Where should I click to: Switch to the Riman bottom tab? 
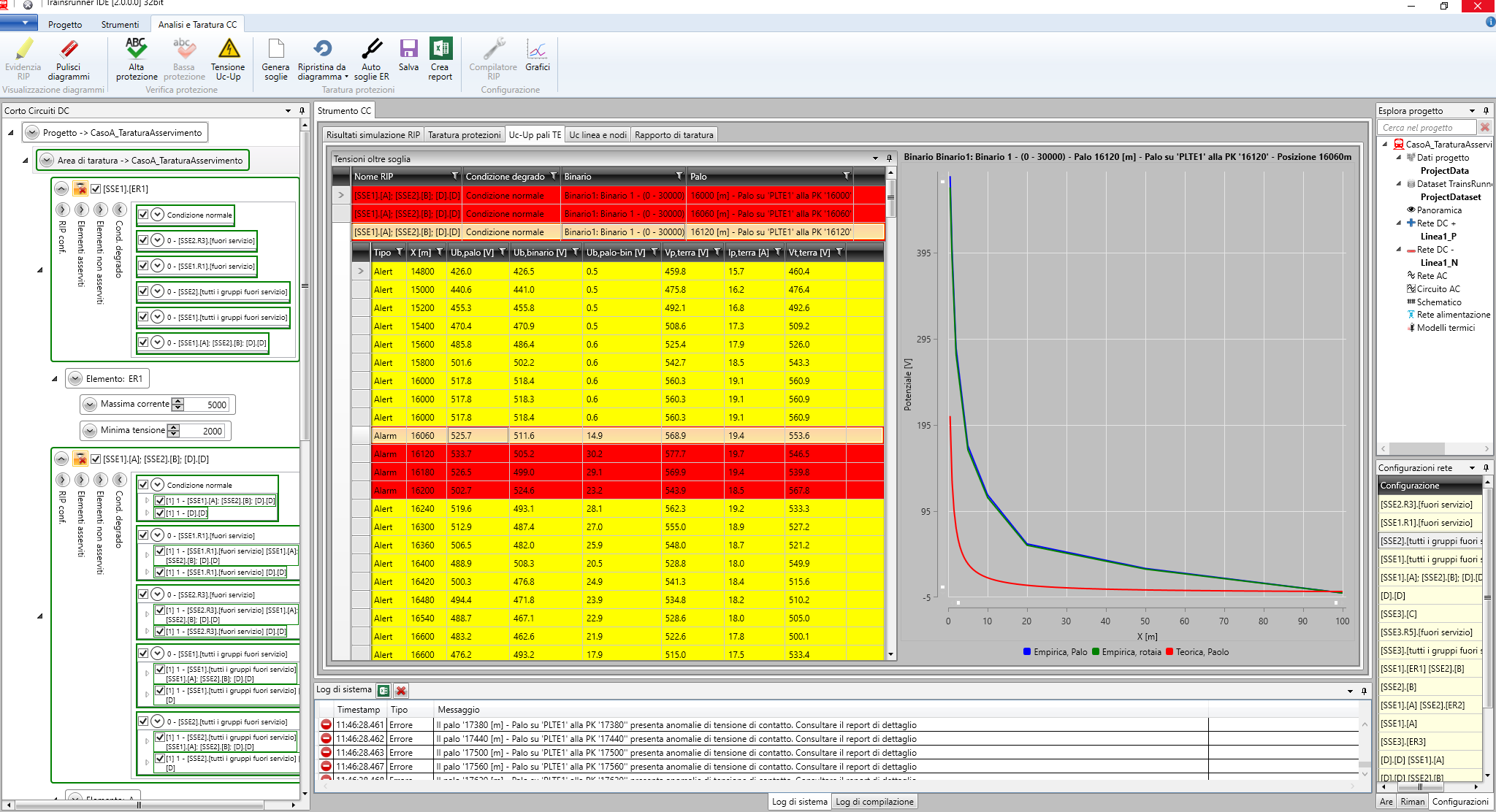click(x=1412, y=801)
